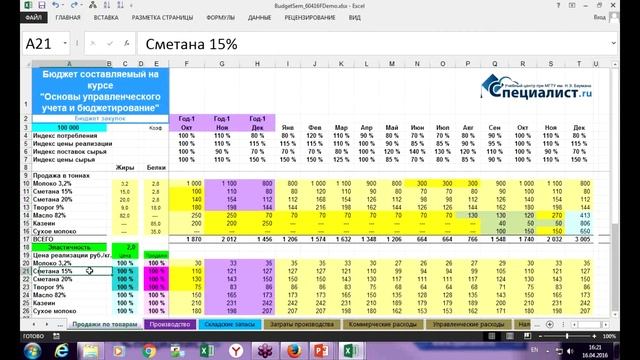Open the РАЗМЕТКА СТРАНИЦЫ ribbon tab
This screenshot has height=360, width=640.
point(162,18)
